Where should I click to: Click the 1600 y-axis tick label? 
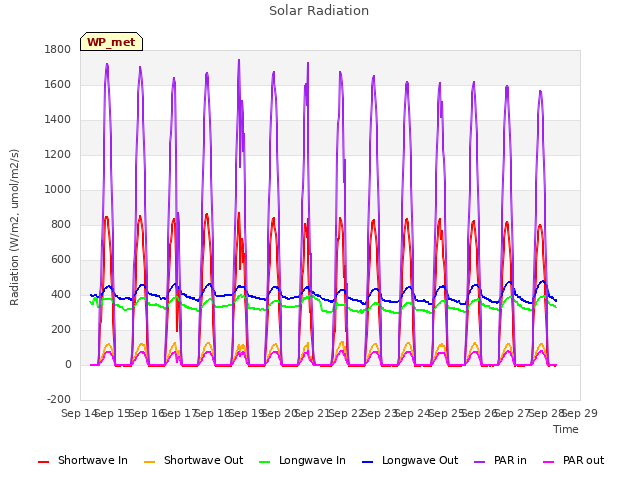(58, 84)
